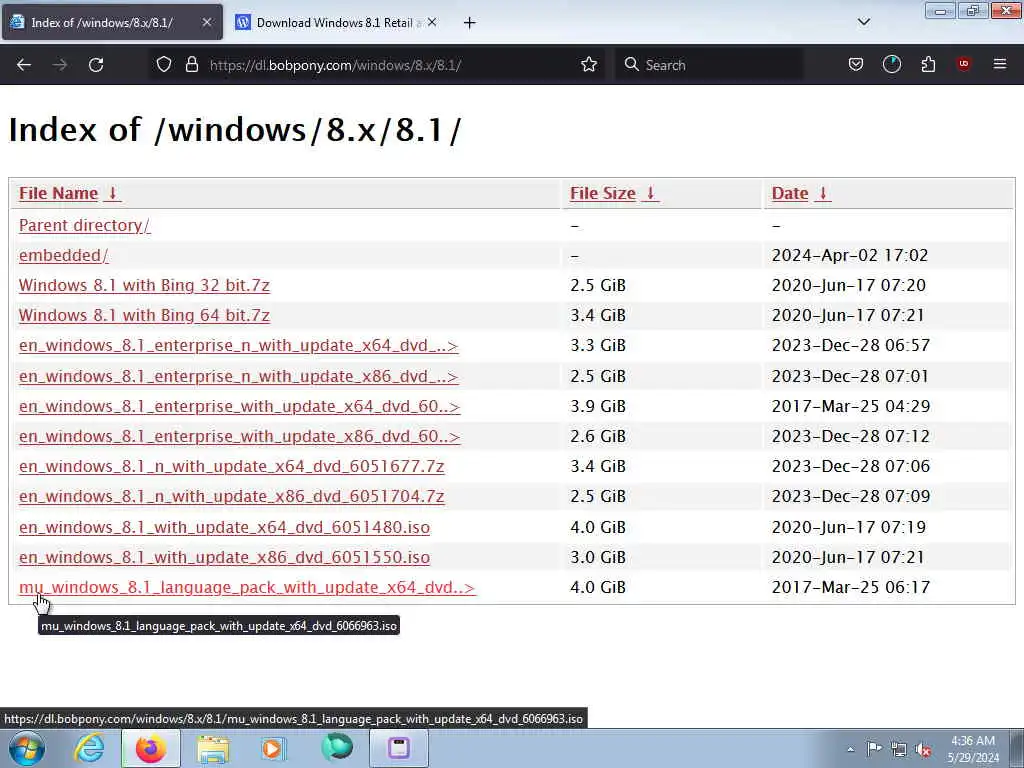Reload the current page

click(x=96, y=65)
